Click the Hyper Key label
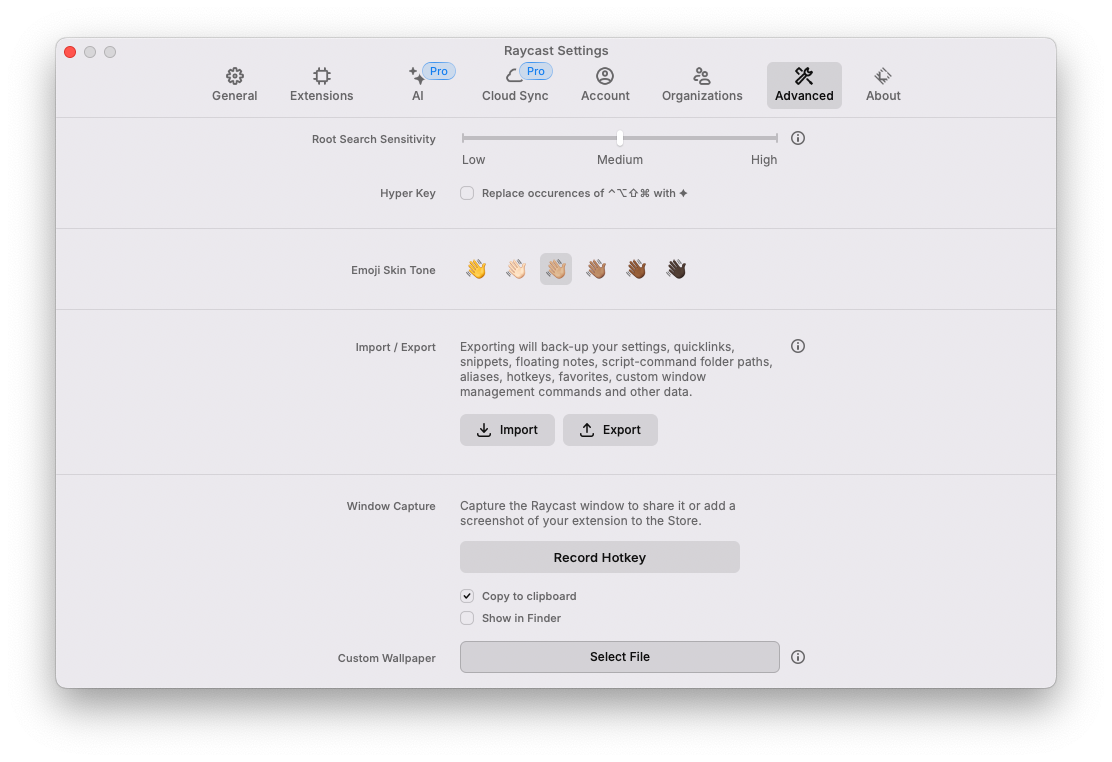 [x=408, y=193]
